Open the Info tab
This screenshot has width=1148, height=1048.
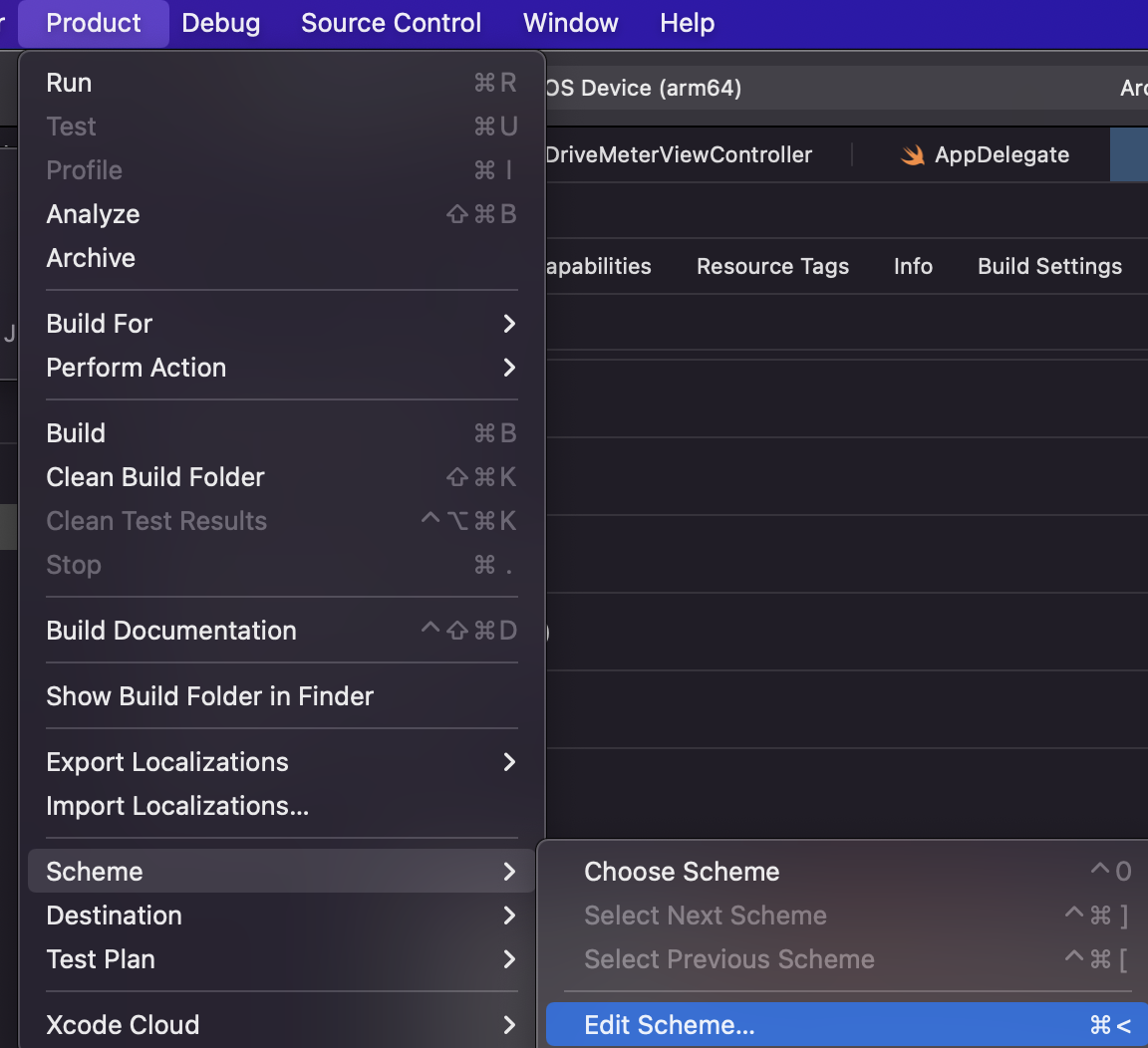[x=913, y=266]
